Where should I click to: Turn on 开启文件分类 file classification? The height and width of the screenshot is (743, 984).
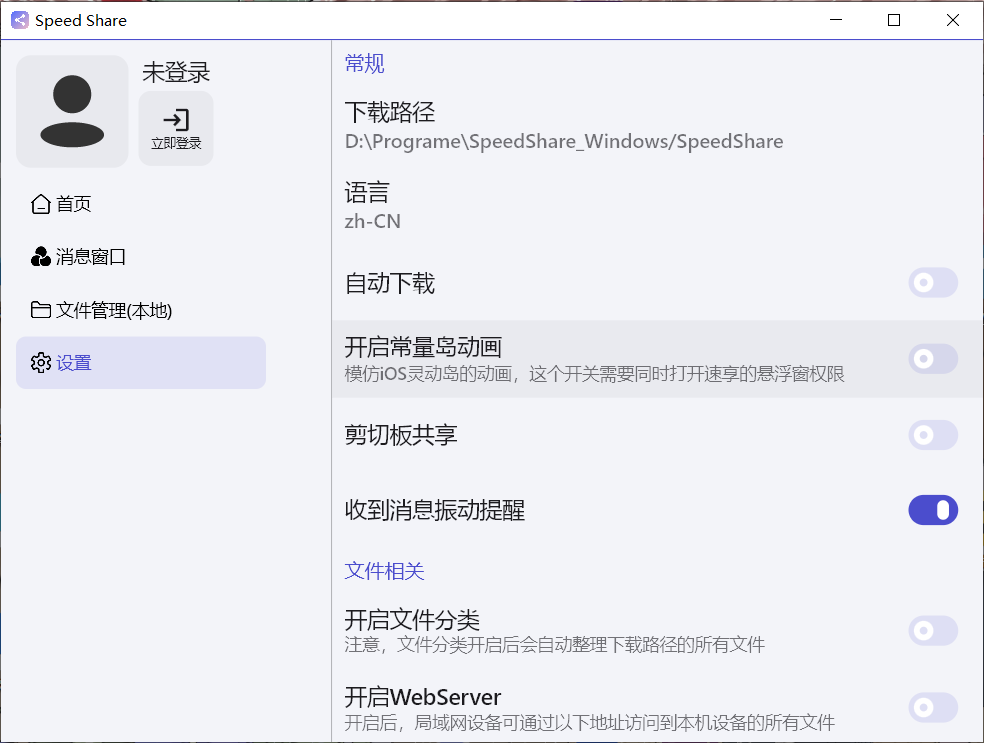[932, 631]
